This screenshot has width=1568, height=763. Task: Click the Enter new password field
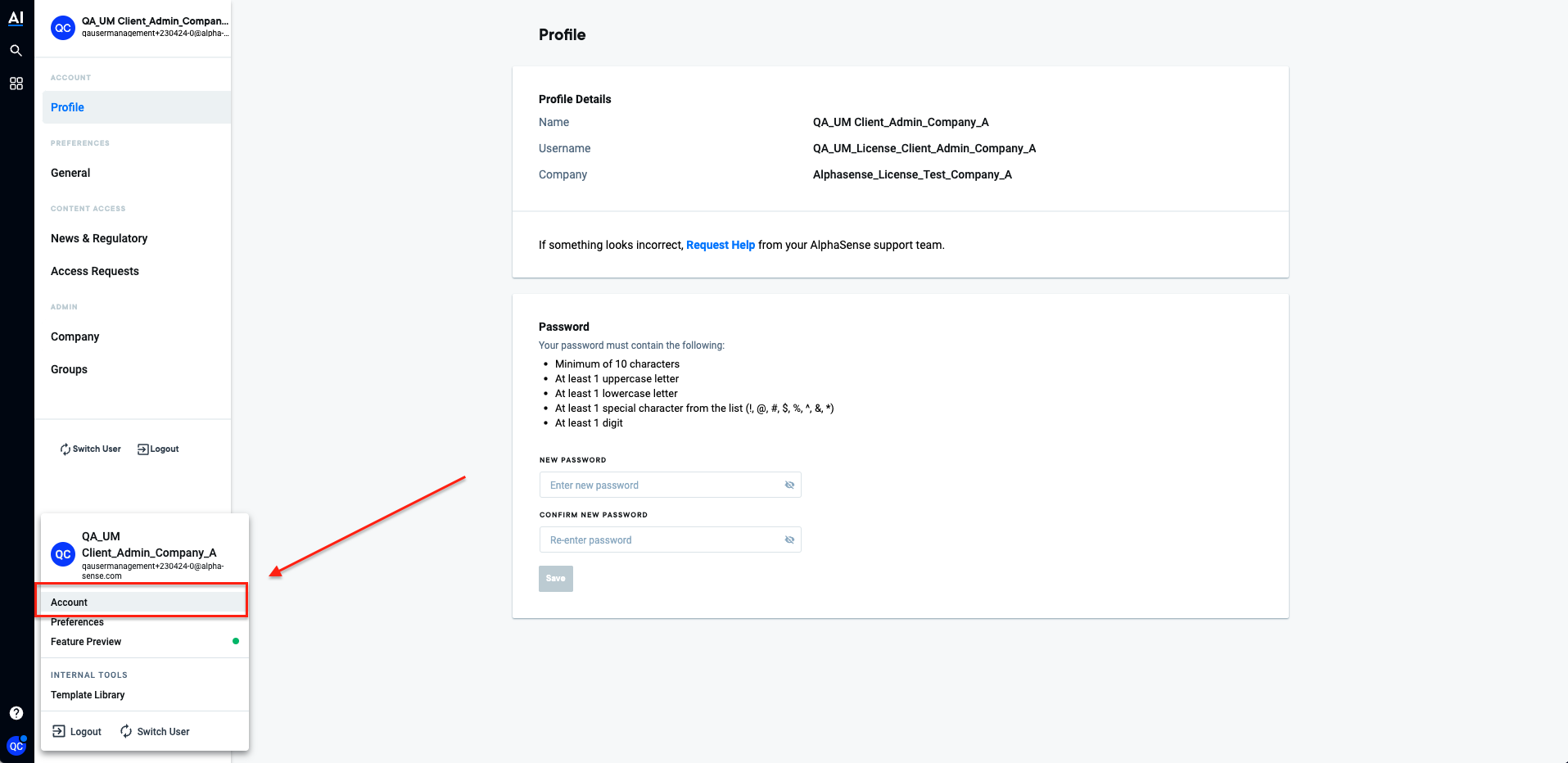670,485
